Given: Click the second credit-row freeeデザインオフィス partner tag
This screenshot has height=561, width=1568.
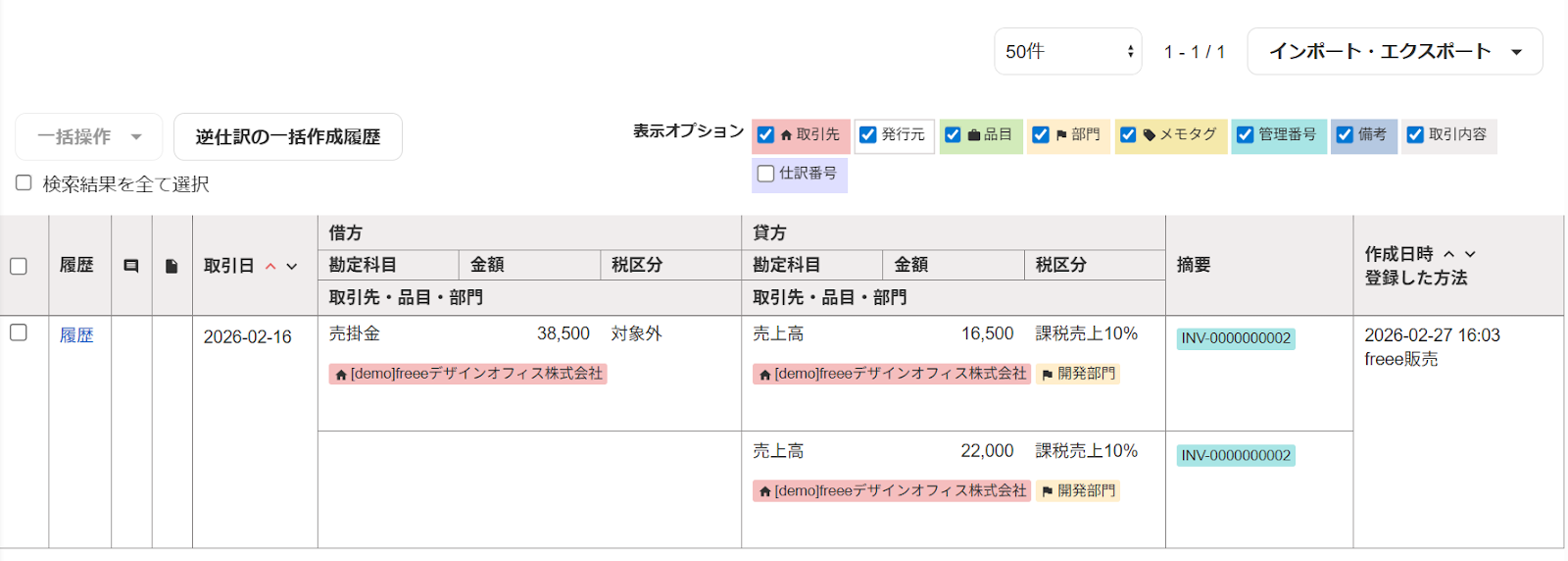Looking at the screenshot, I should pos(892,490).
